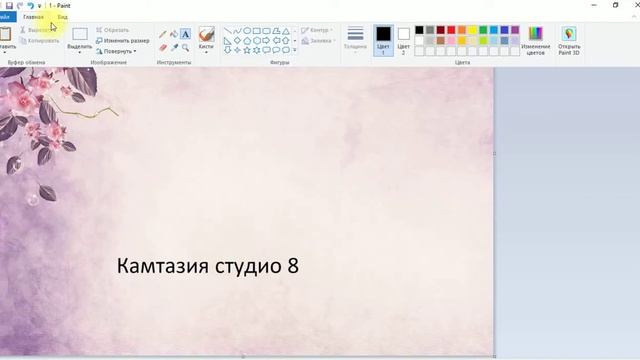Image resolution: width=640 pixels, height=360 pixels.
Task: Click the Select (Выделить) rectangle icon
Action: tap(80, 34)
